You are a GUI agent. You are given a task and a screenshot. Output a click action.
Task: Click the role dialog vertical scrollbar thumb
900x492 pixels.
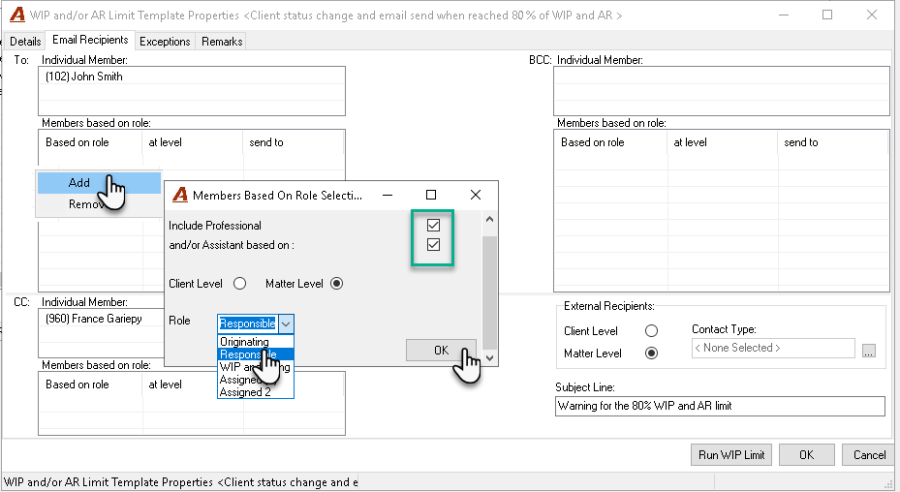tap(489, 292)
